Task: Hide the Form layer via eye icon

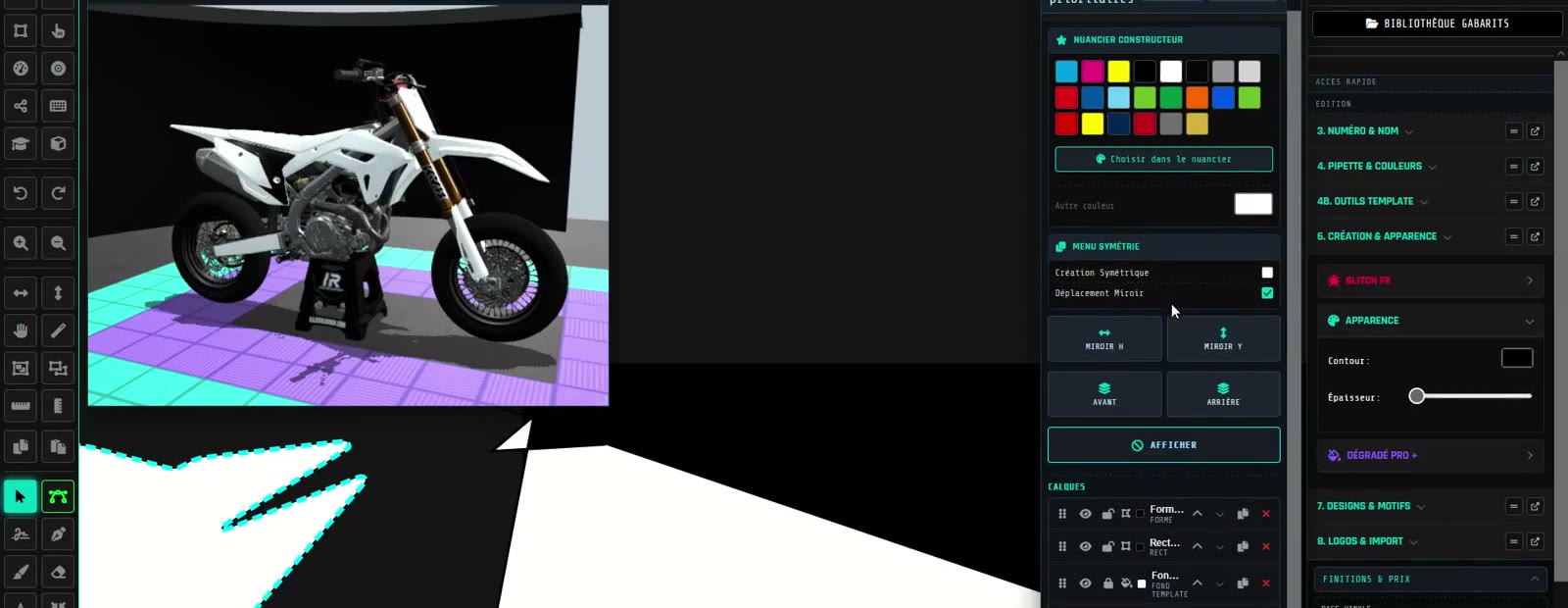Action: pyautogui.click(x=1085, y=514)
